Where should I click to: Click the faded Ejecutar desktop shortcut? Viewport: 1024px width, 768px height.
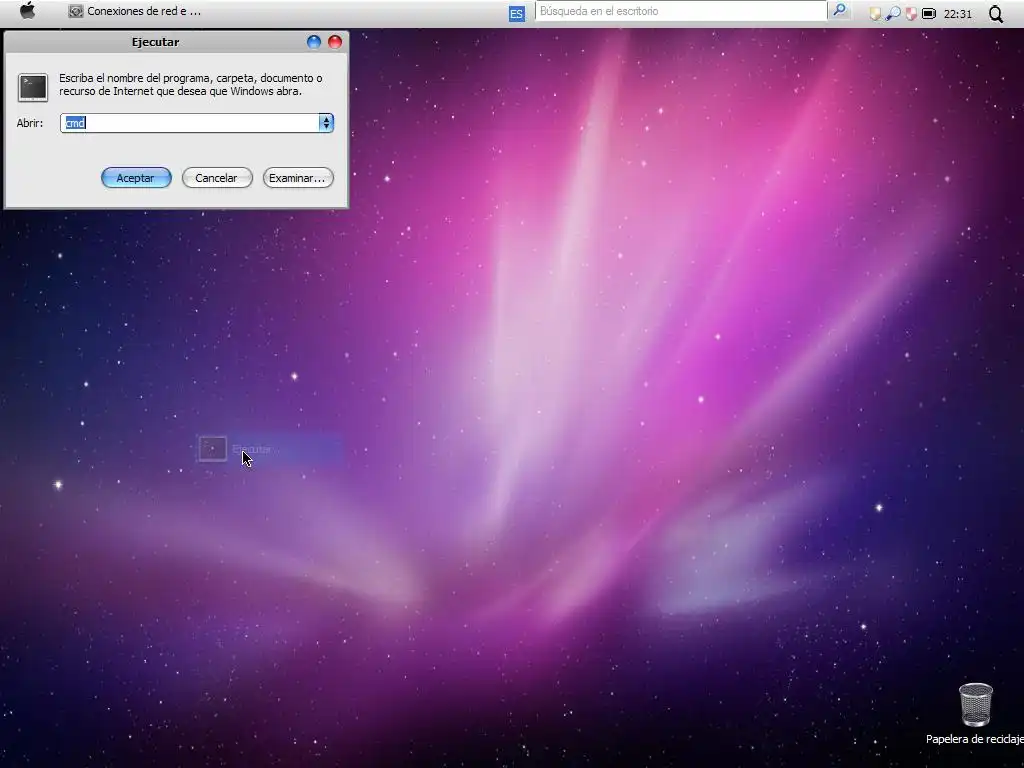pyautogui.click(x=270, y=449)
